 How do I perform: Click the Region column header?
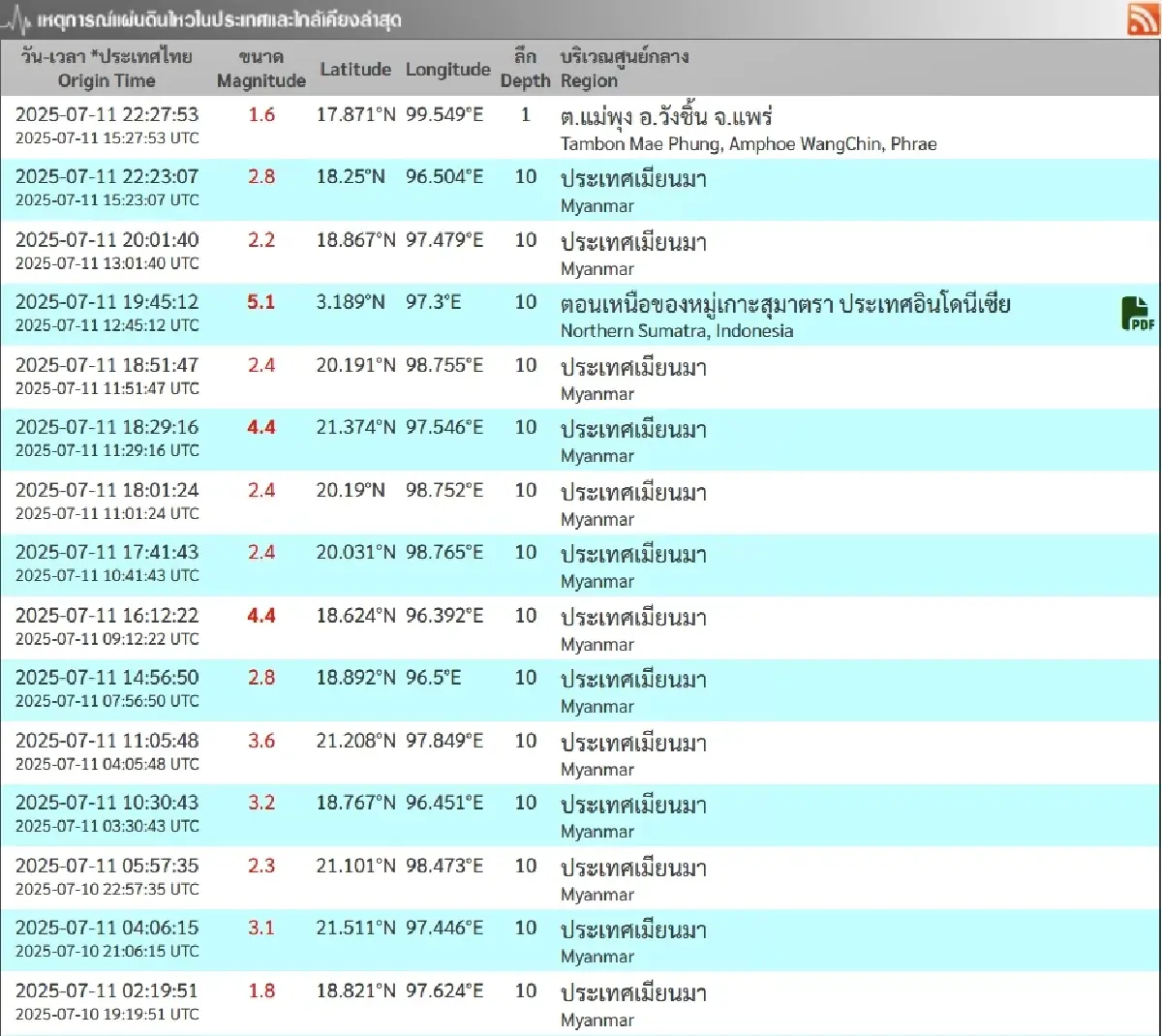pyautogui.click(x=589, y=81)
